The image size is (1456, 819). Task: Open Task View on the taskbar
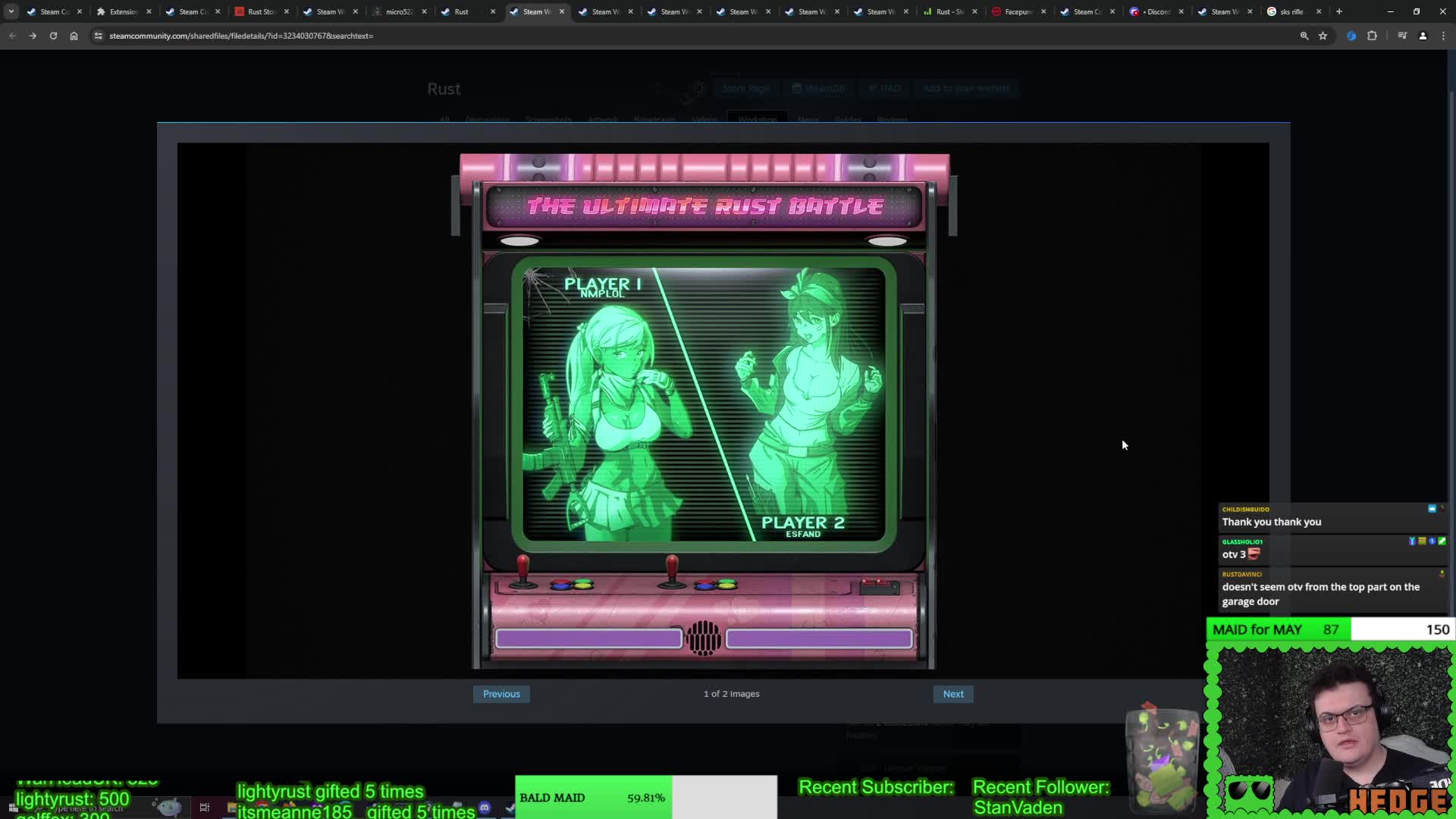[x=204, y=808]
